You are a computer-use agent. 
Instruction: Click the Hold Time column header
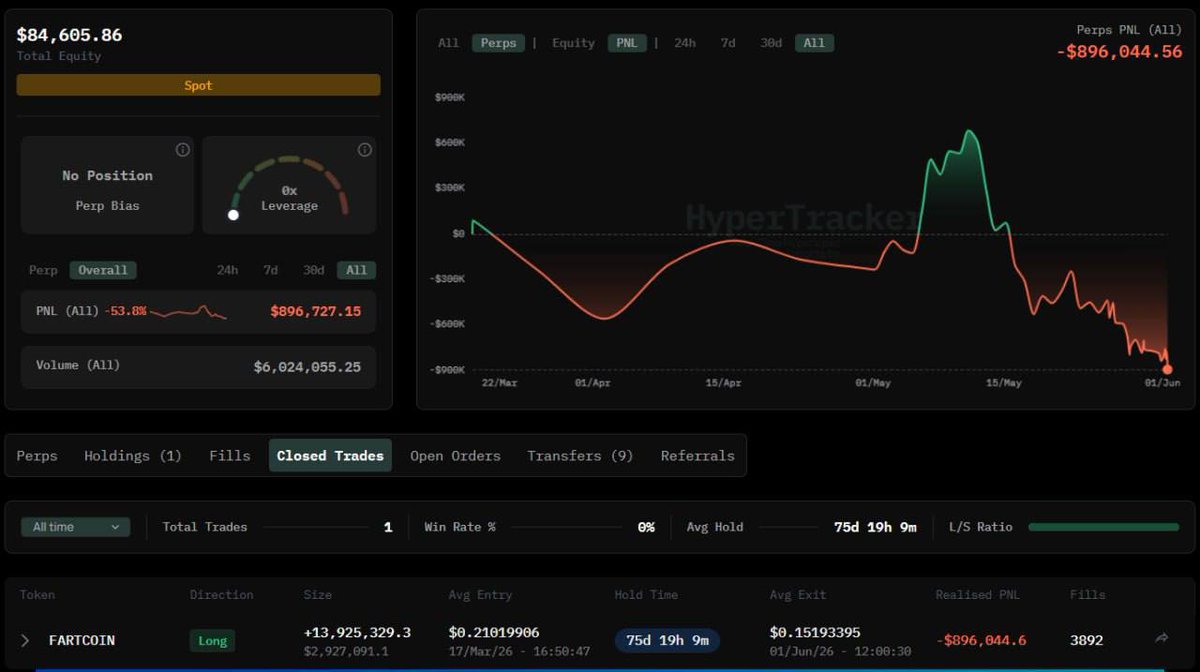[646, 595]
